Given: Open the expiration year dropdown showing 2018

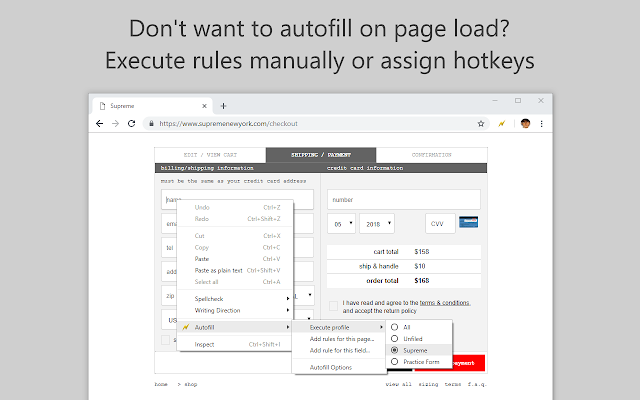Looking at the screenshot, I should (377, 224).
